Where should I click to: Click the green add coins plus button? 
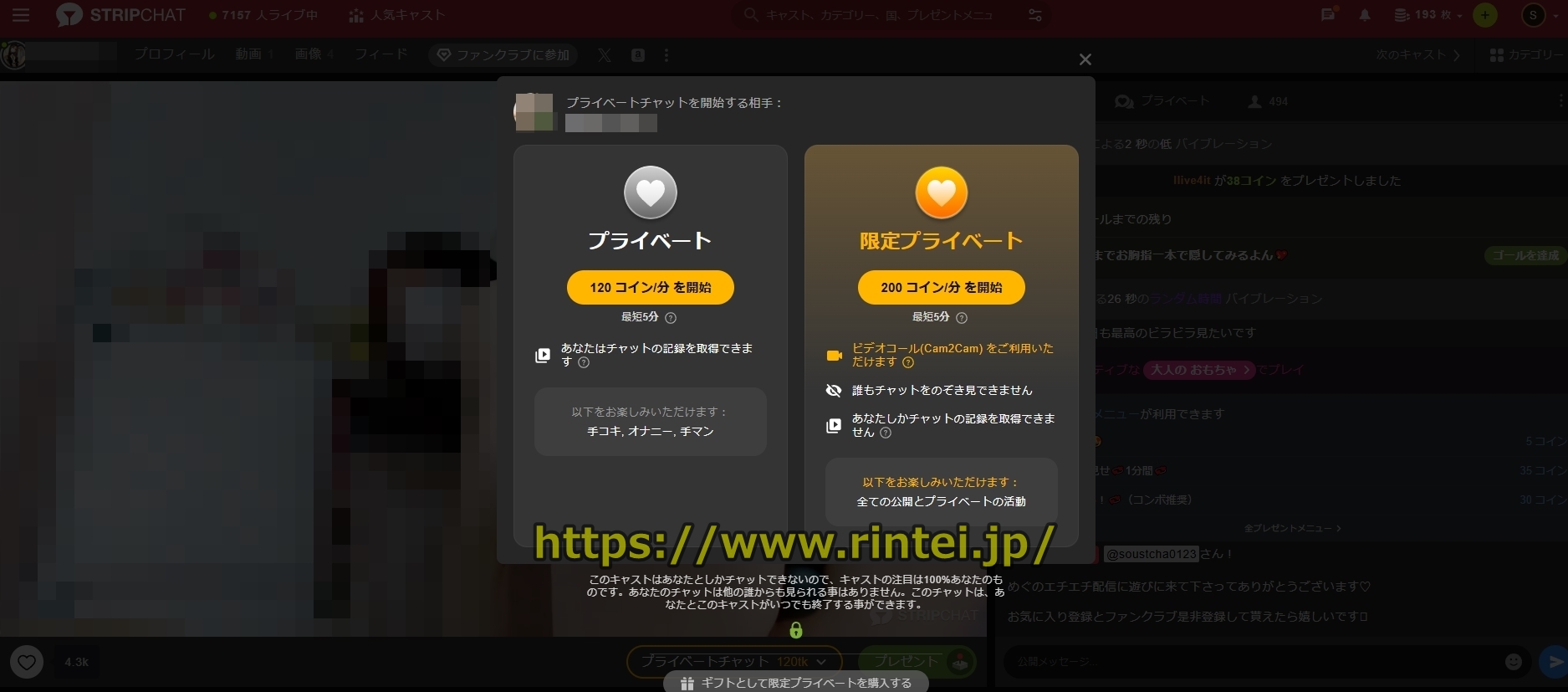click(x=1485, y=15)
